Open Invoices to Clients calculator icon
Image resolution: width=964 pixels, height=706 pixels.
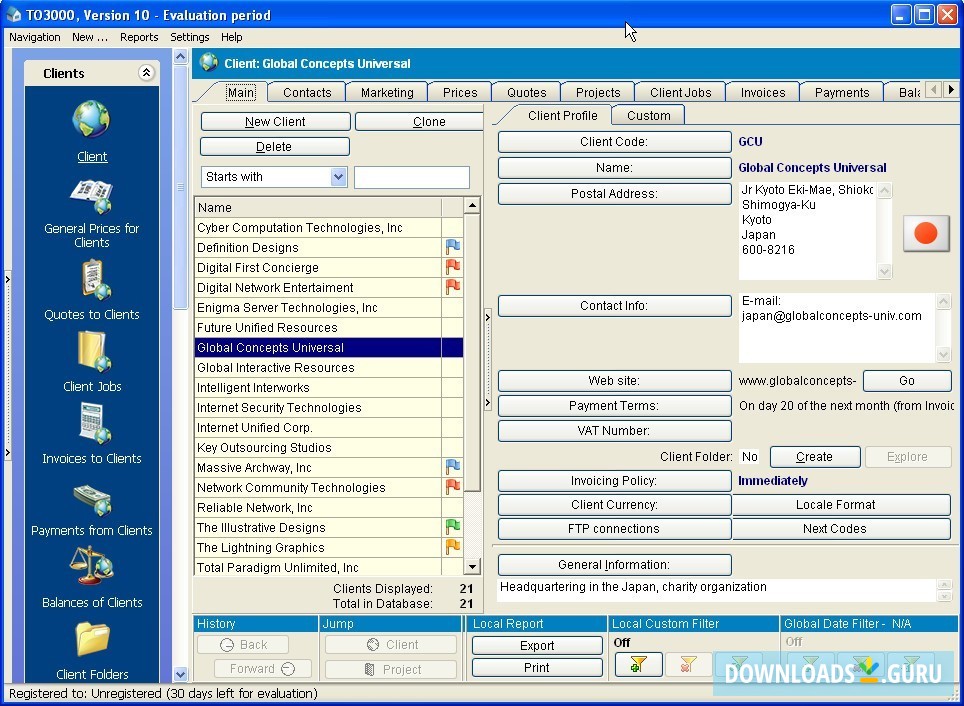pos(92,424)
